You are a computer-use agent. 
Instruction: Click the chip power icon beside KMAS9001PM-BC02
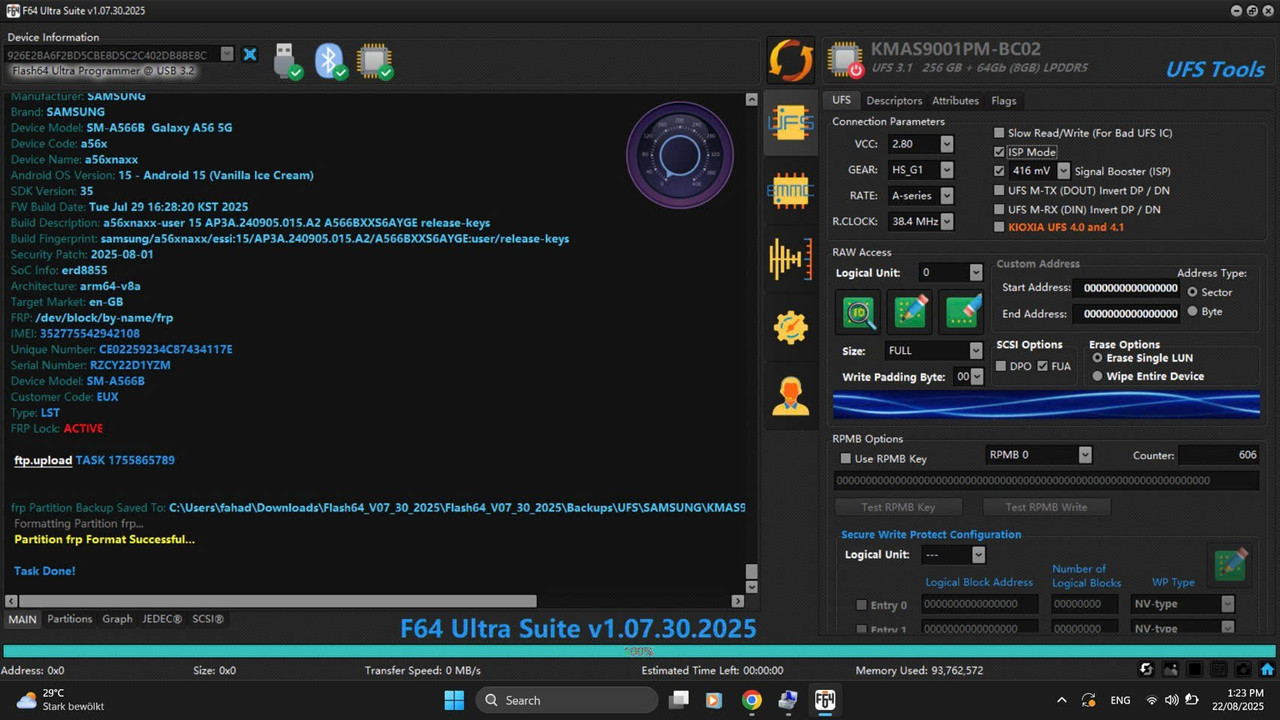(846, 60)
